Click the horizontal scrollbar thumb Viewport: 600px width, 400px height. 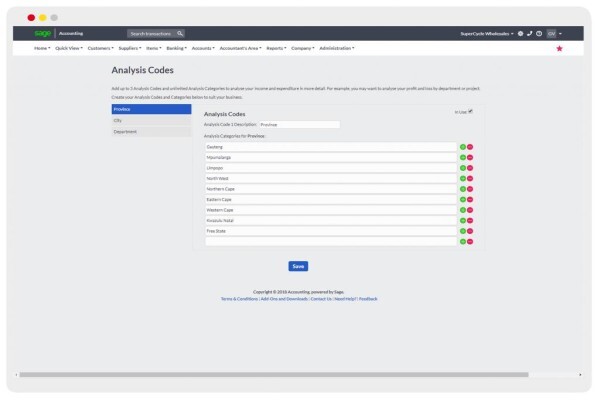[x=274, y=375]
